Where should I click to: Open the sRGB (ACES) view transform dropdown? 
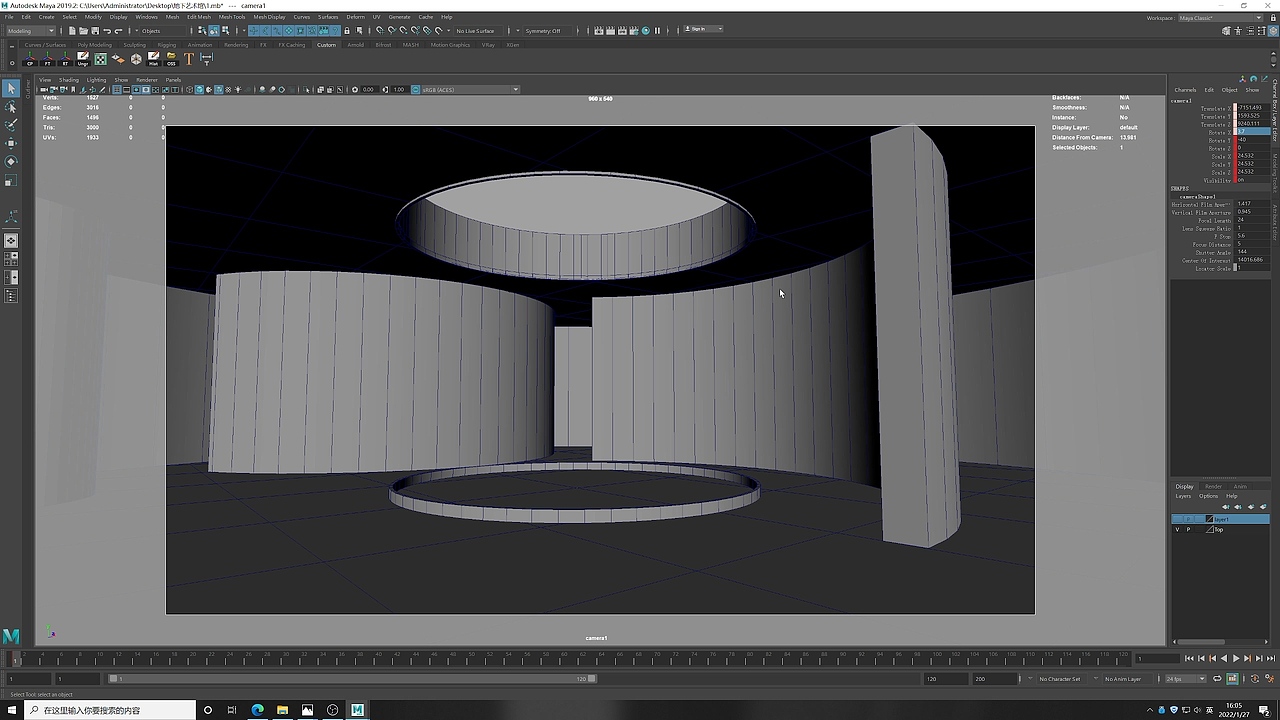[x=468, y=90]
